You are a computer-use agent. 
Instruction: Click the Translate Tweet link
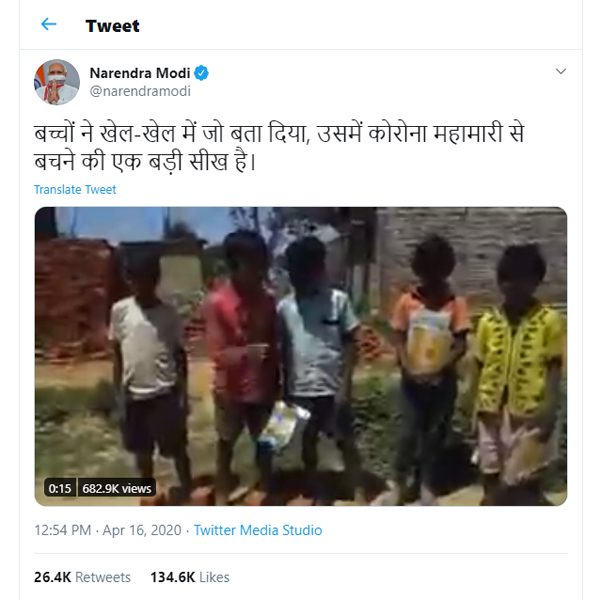[x=75, y=190]
